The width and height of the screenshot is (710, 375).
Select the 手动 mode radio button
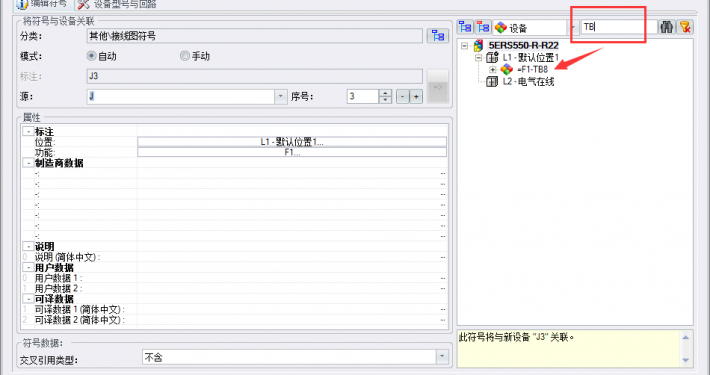point(185,56)
